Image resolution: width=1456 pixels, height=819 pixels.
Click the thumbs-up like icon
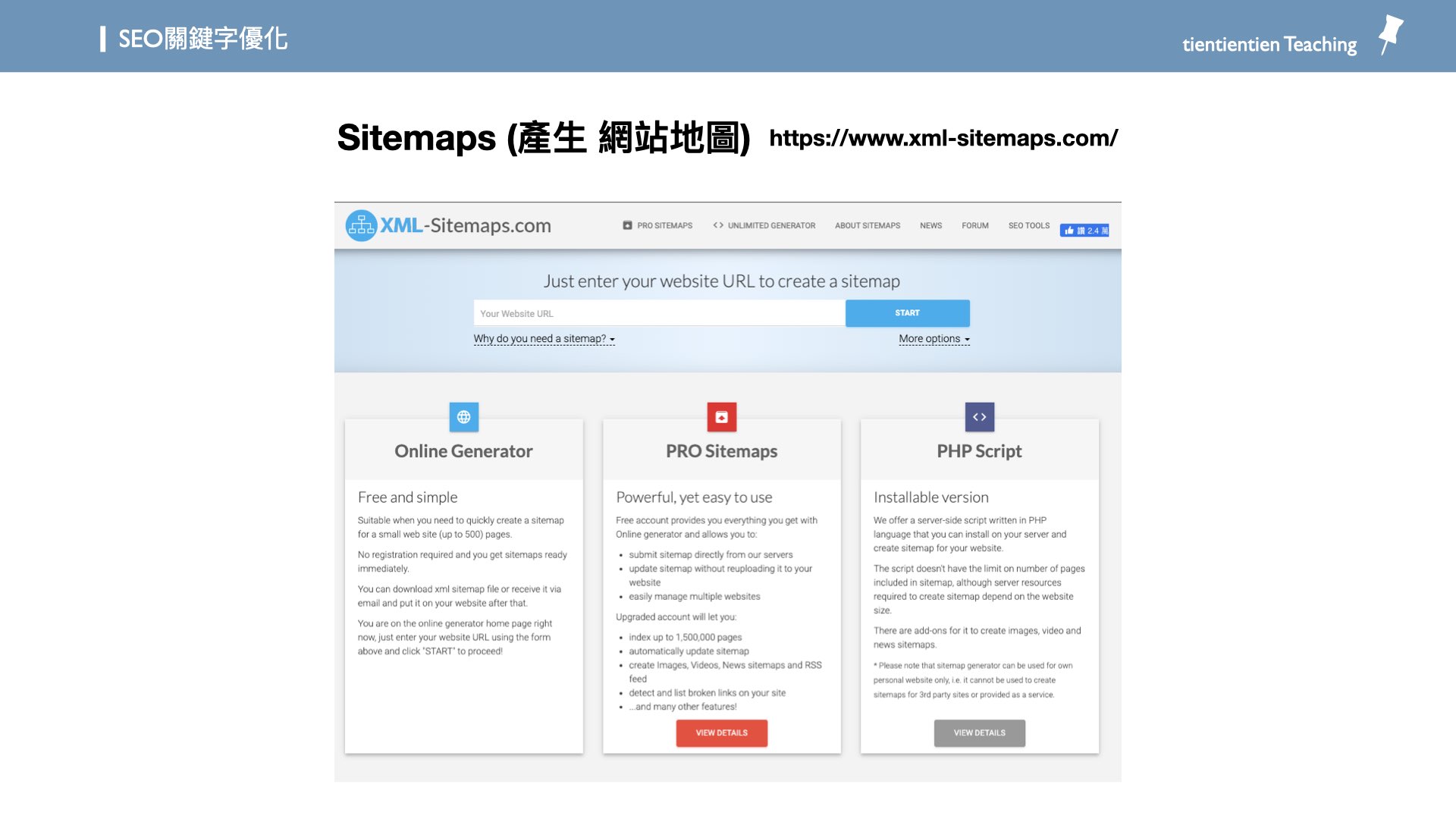[1069, 230]
